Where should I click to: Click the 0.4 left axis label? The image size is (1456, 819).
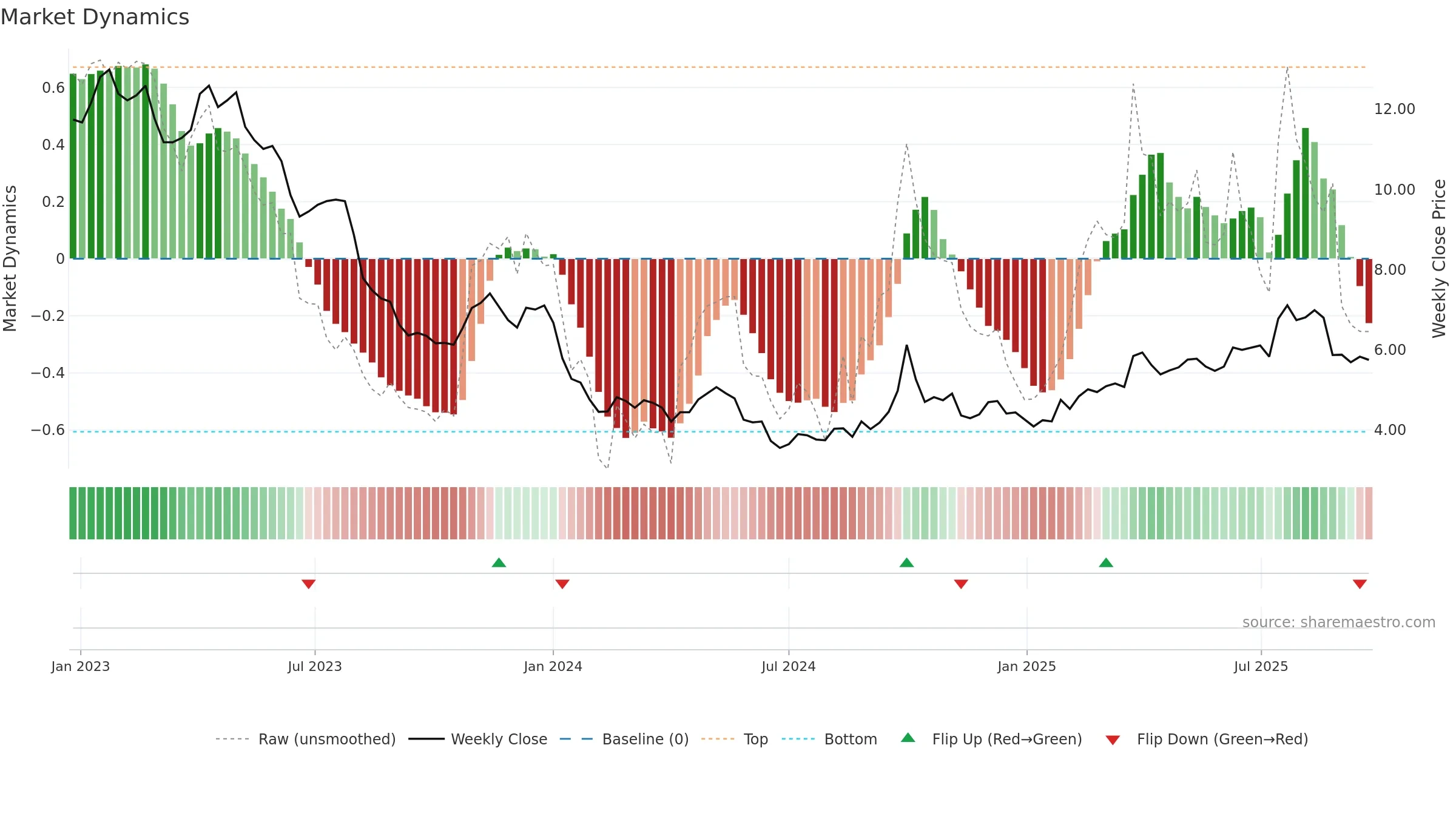coord(53,145)
